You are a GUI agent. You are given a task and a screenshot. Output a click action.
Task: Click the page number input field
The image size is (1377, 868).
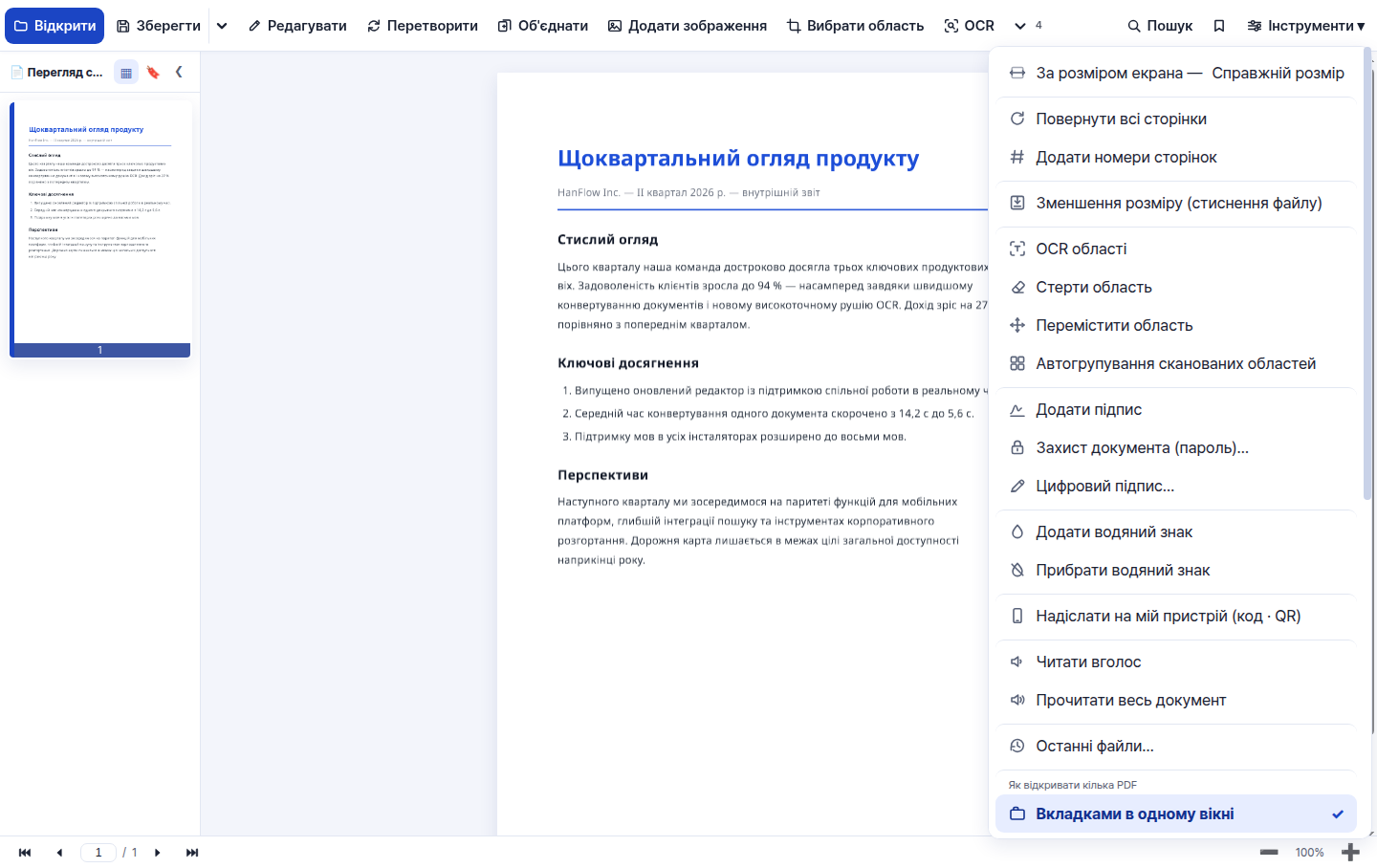pos(98,853)
